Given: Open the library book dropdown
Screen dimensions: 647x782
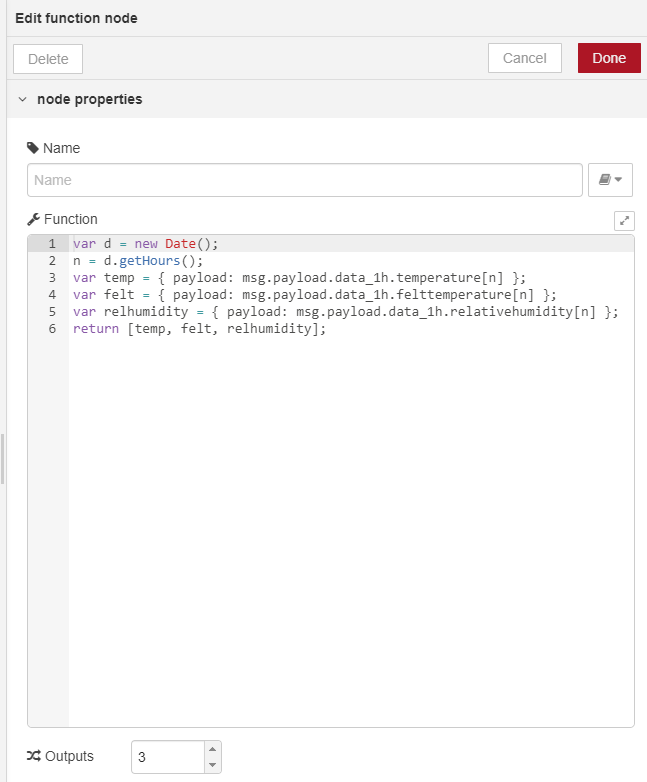Looking at the screenshot, I should pos(610,180).
